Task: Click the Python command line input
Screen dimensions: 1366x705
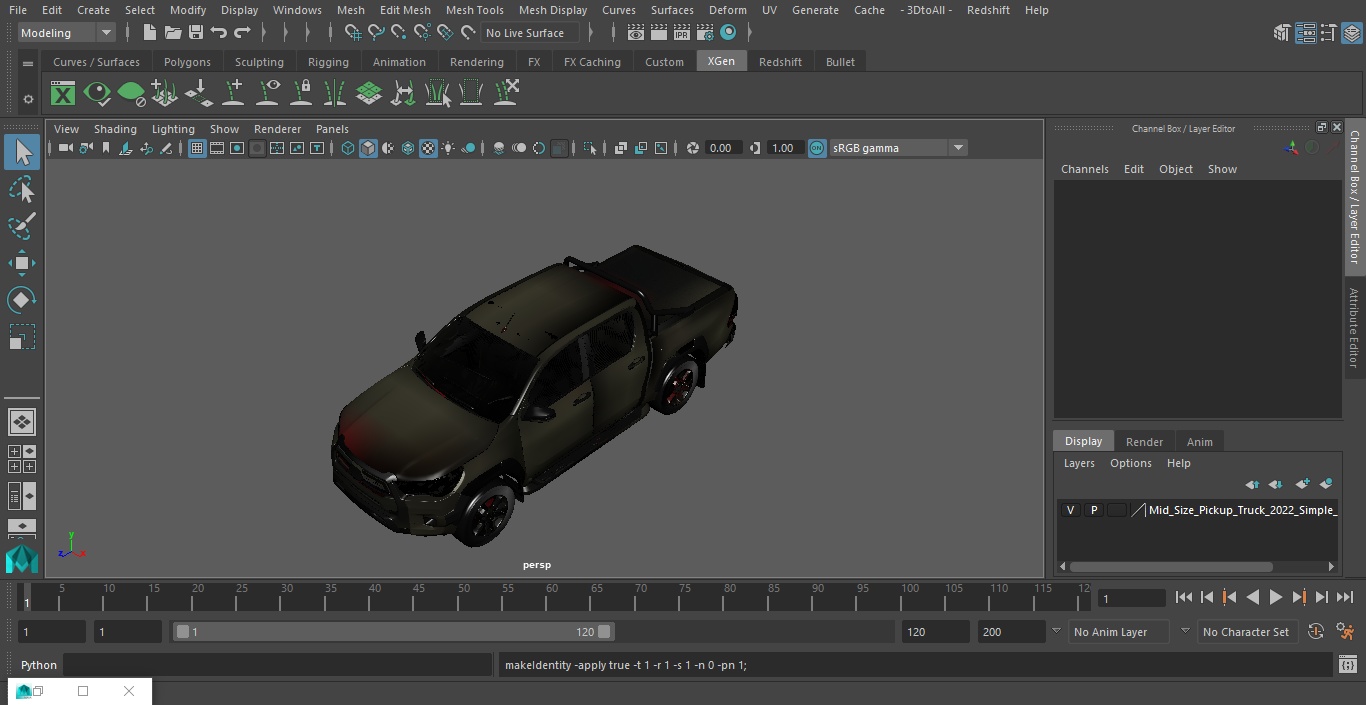Action: [x=278, y=665]
